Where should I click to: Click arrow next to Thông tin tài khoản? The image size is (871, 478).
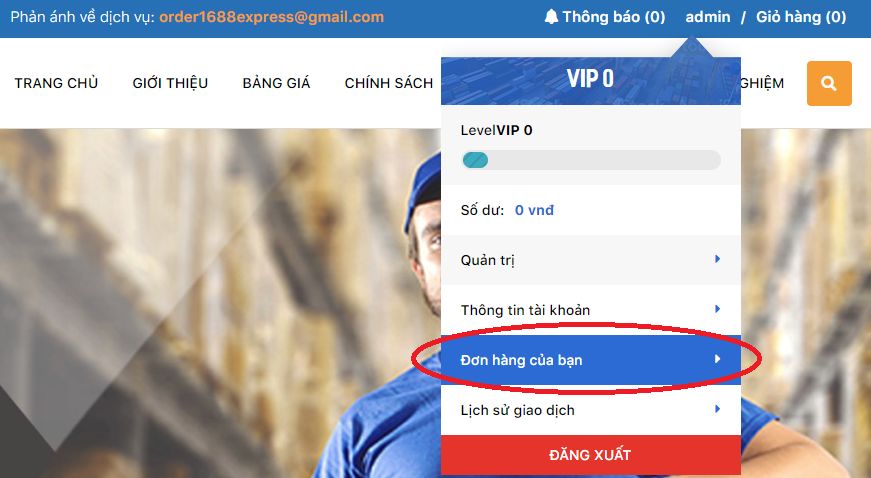[717, 309]
